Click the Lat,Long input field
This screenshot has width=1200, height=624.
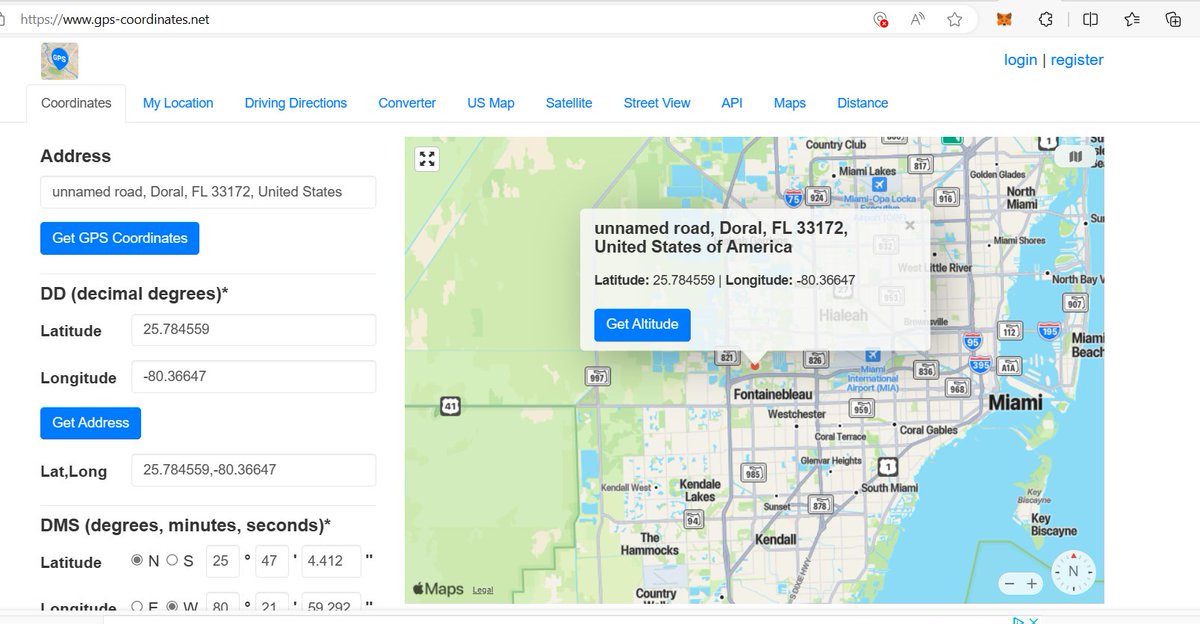253,470
